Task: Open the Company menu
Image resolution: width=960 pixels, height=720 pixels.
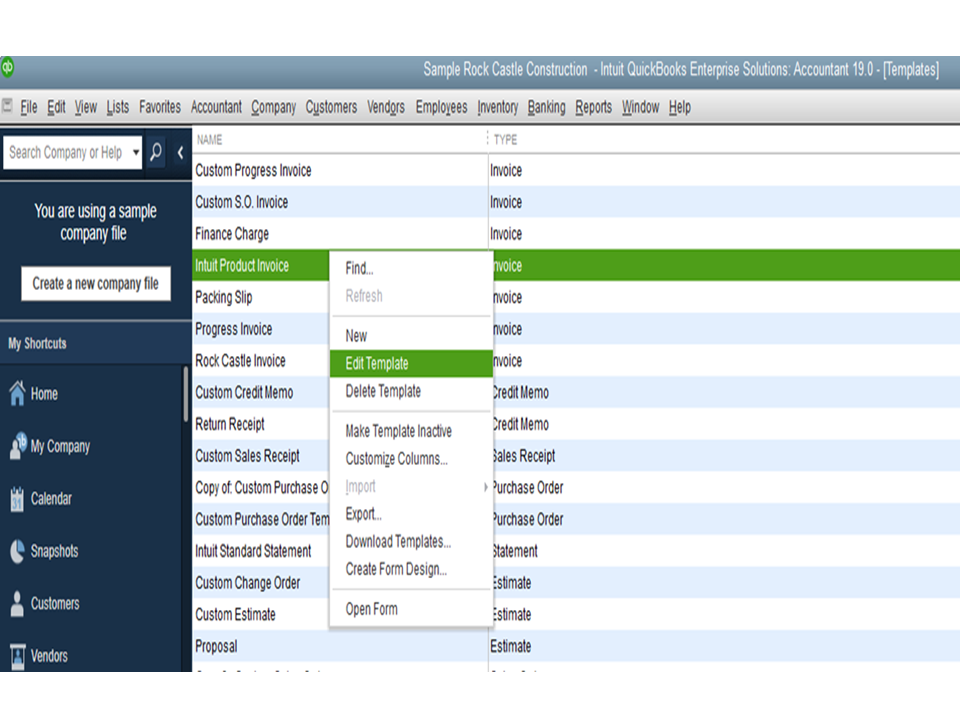Action: pyautogui.click(x=273, y=107)
